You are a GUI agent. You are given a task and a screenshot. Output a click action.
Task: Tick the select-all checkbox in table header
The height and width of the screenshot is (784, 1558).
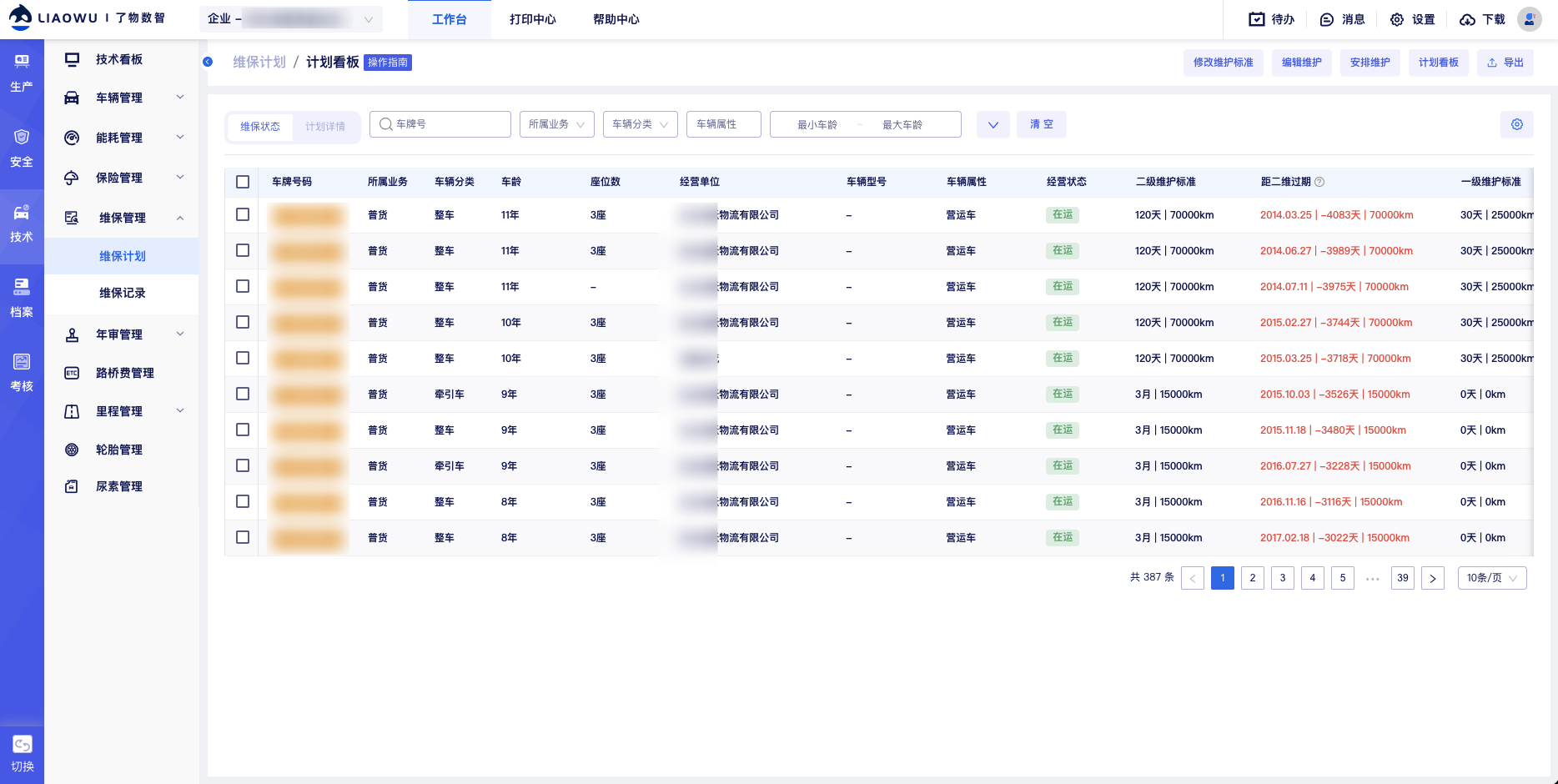(243, 182)
